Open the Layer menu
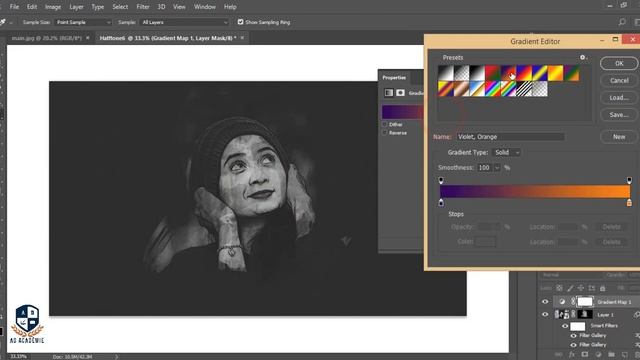The image size is (640, 360). pyautogui.click(x=76, y=7)
